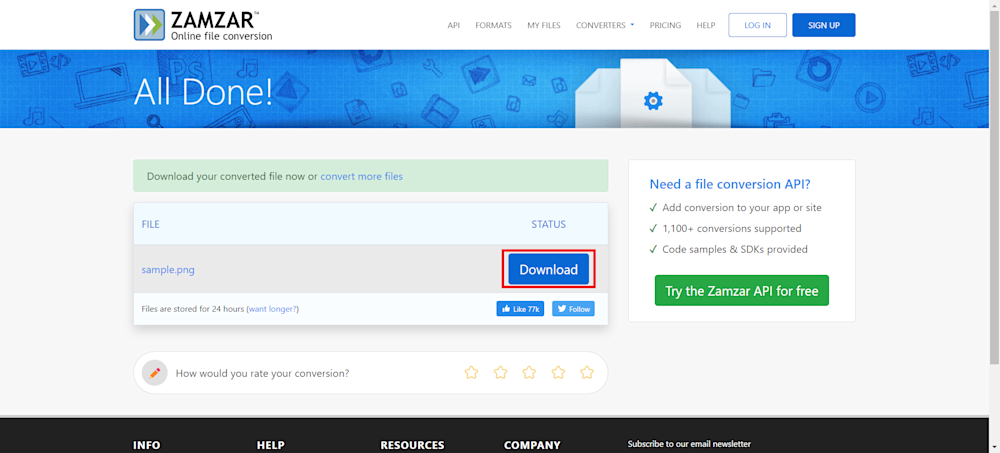Click the convert more files link
1000x453 pixels.
[362, 176]
